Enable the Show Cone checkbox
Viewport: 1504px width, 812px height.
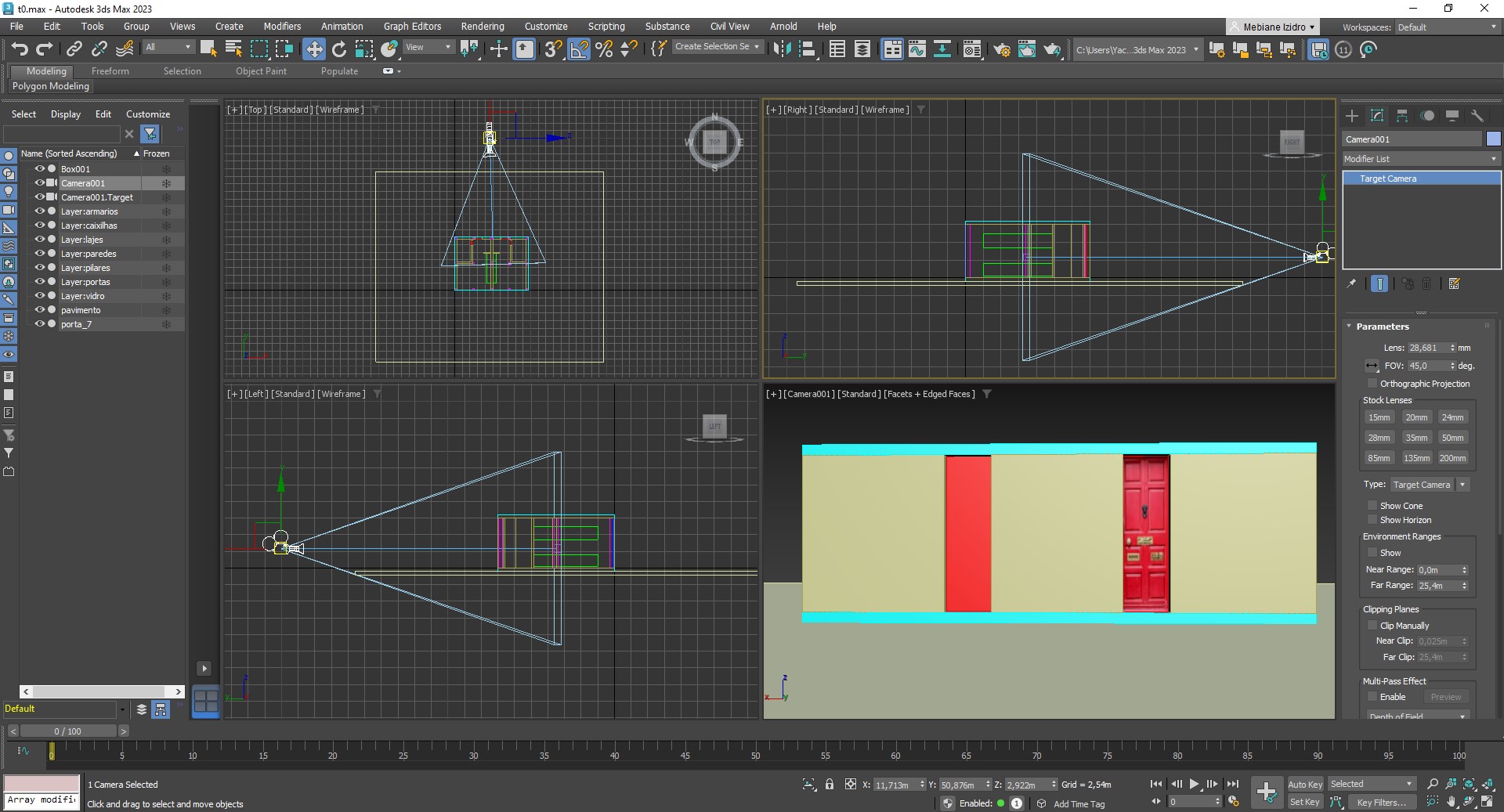pos(1372,506)
